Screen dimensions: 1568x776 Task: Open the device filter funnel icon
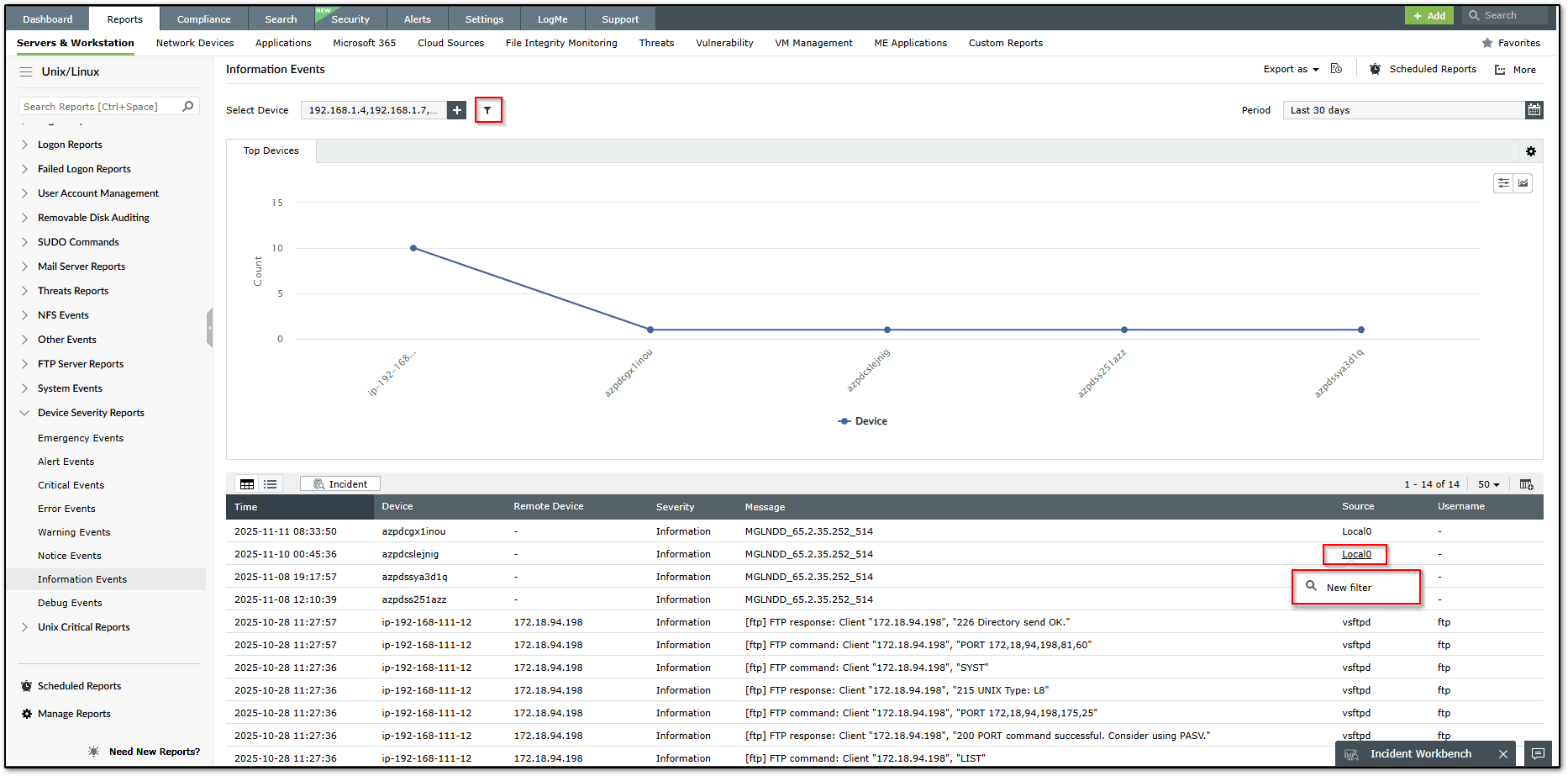pyautogui.click(x=487, y=110)
